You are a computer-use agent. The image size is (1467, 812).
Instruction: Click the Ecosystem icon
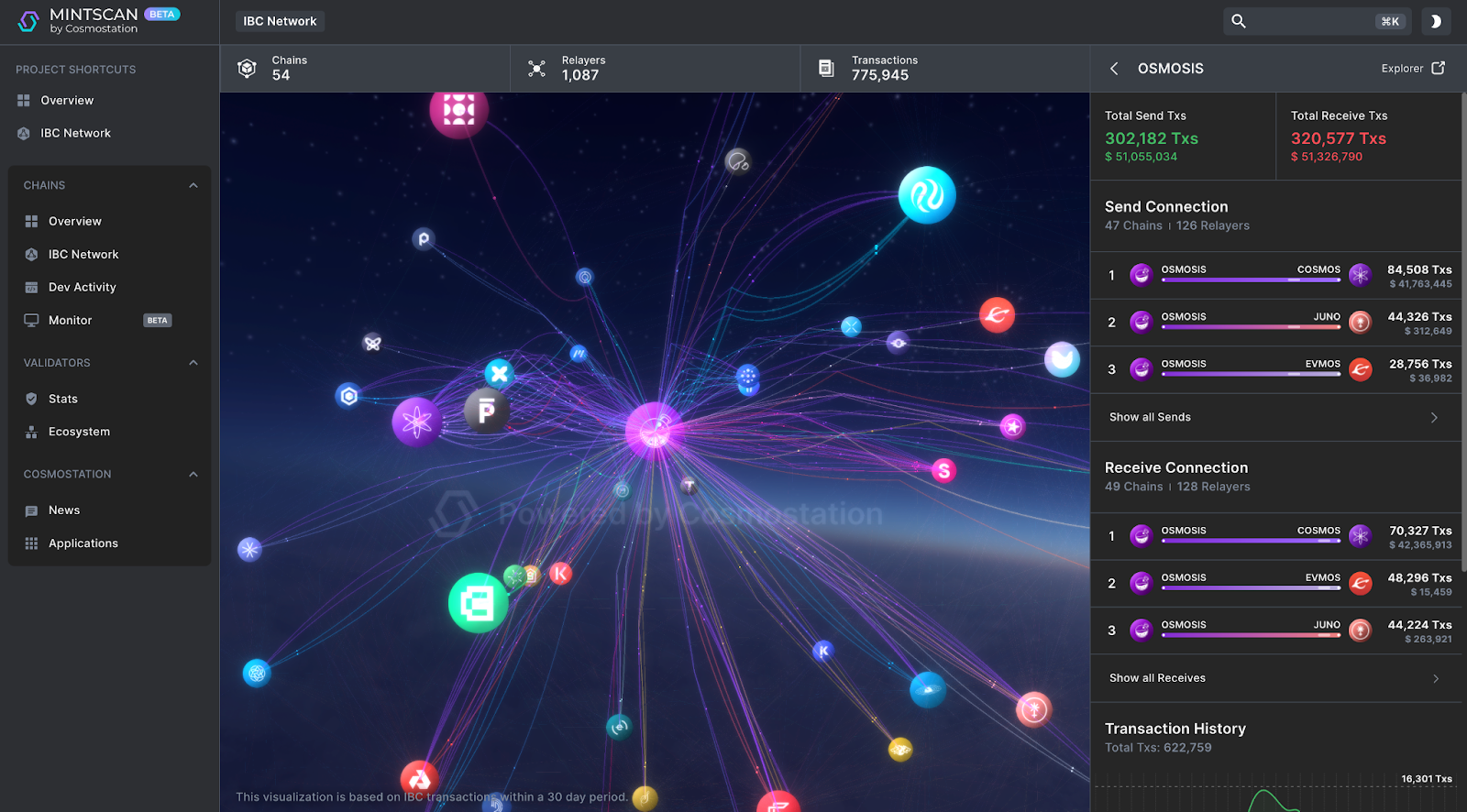tap(31, 432)
